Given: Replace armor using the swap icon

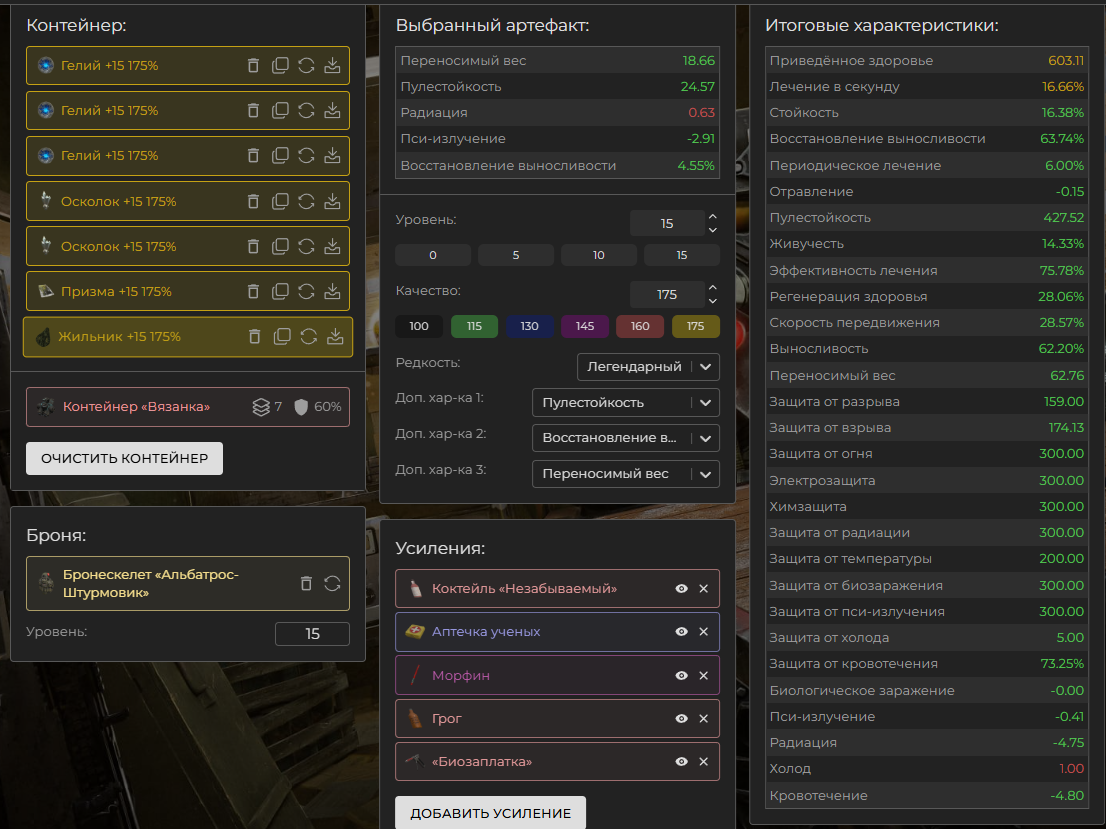Looking at the screenshot, I should pyautogui.click(x=333, y=583).
